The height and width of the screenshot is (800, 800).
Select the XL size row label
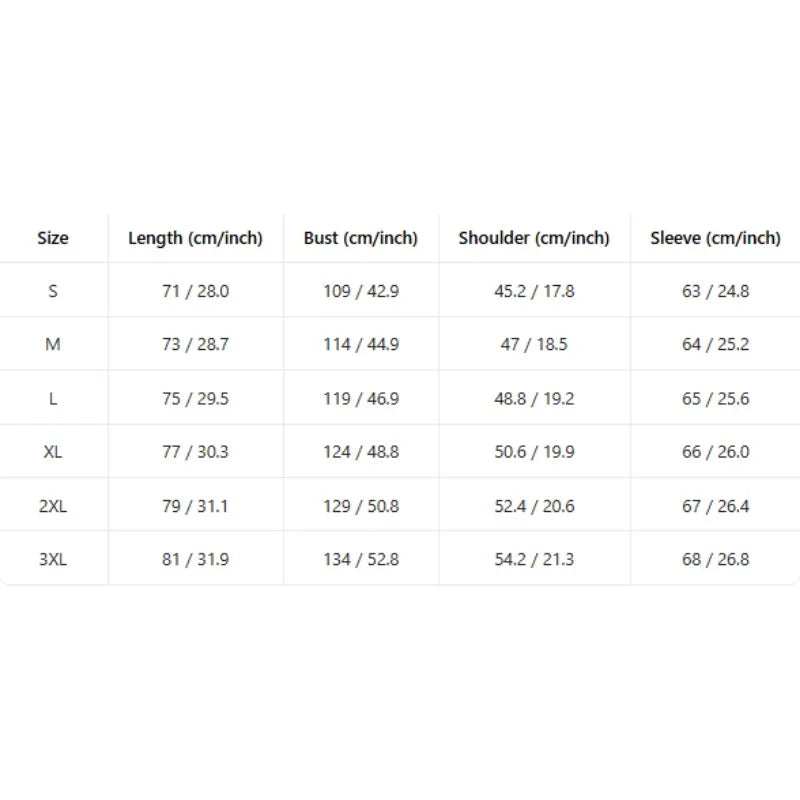pyautogui.click(x=53, y=452)
